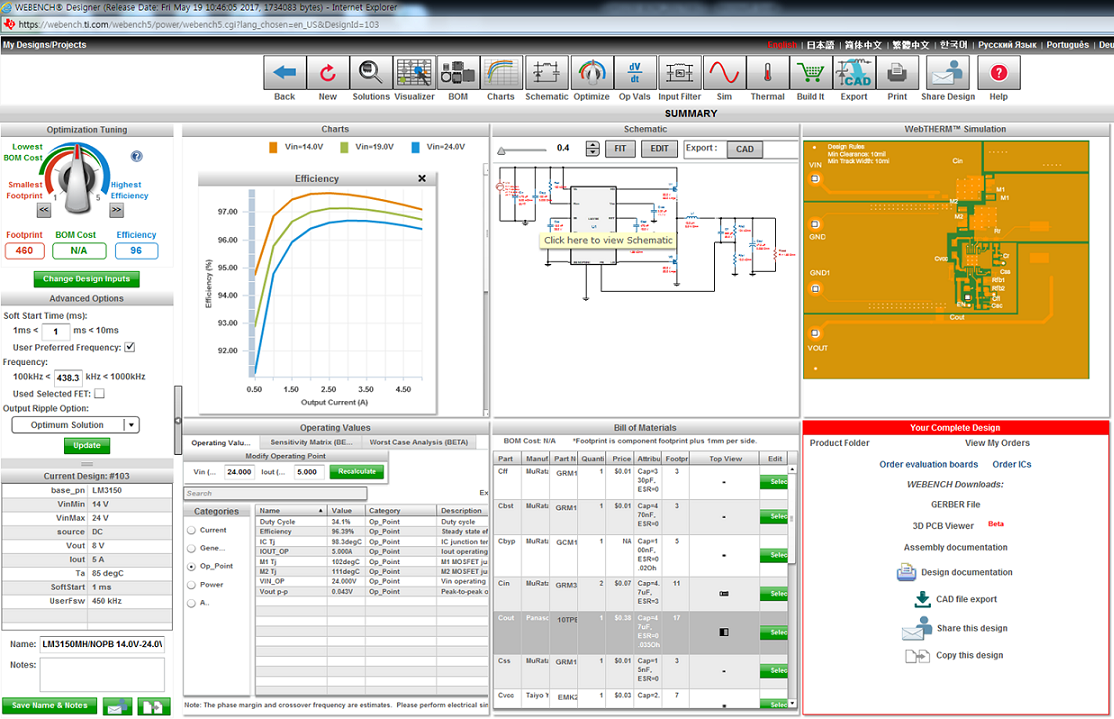The image size is (1114, 719).
Task: Click optimization tuning help question mark
Action: [x=136, y=156]
